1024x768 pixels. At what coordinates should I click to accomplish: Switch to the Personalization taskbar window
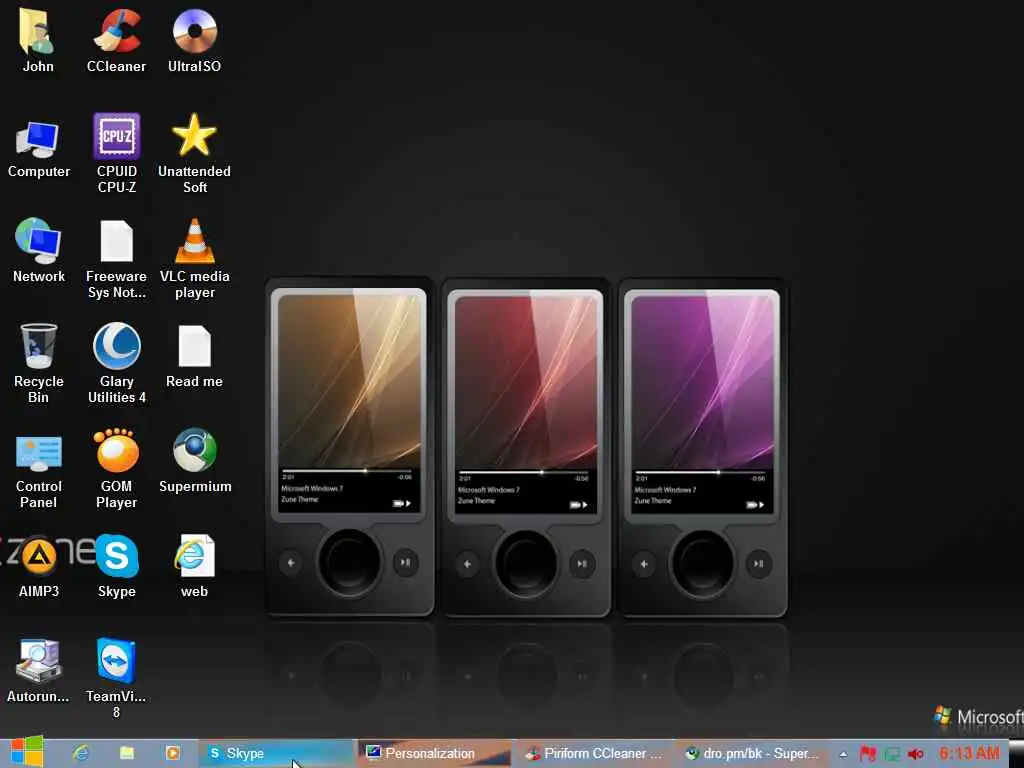click(x=436, y=754)
